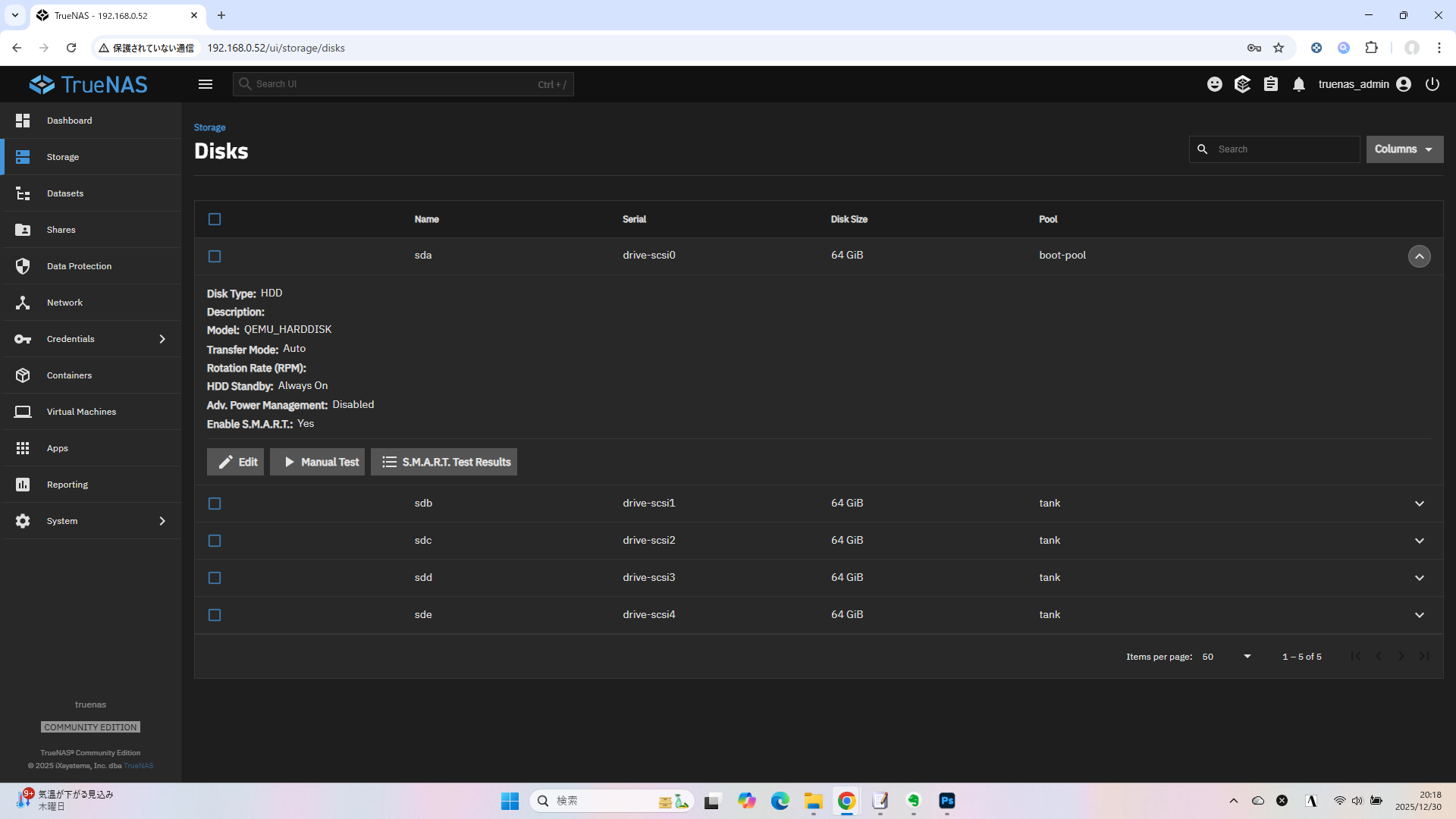Open the Columns dropdown
1456x819 pixels.
click(x=1404, y=149)
